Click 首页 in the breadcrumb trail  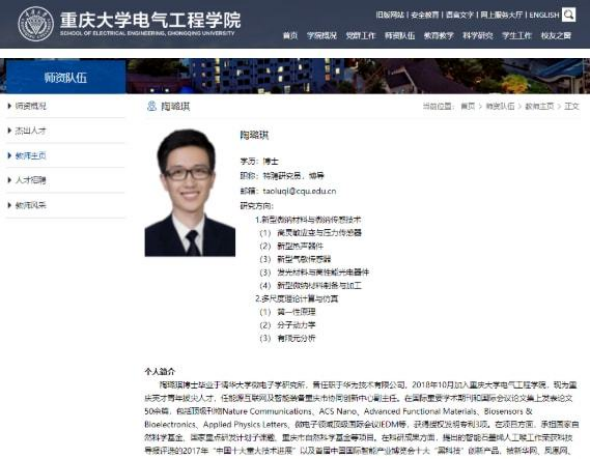click(468, 106)
